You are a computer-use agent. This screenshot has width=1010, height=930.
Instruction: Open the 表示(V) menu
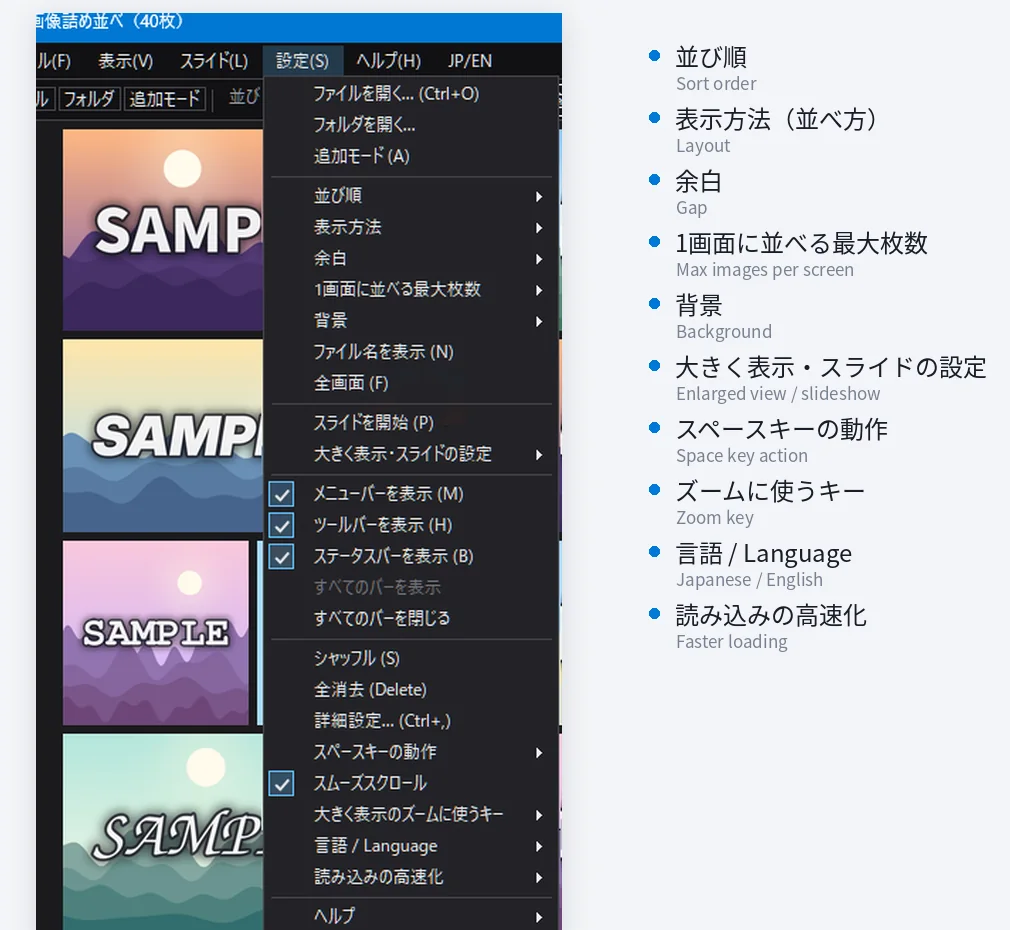pyautogui.click(x=126, y=61)
